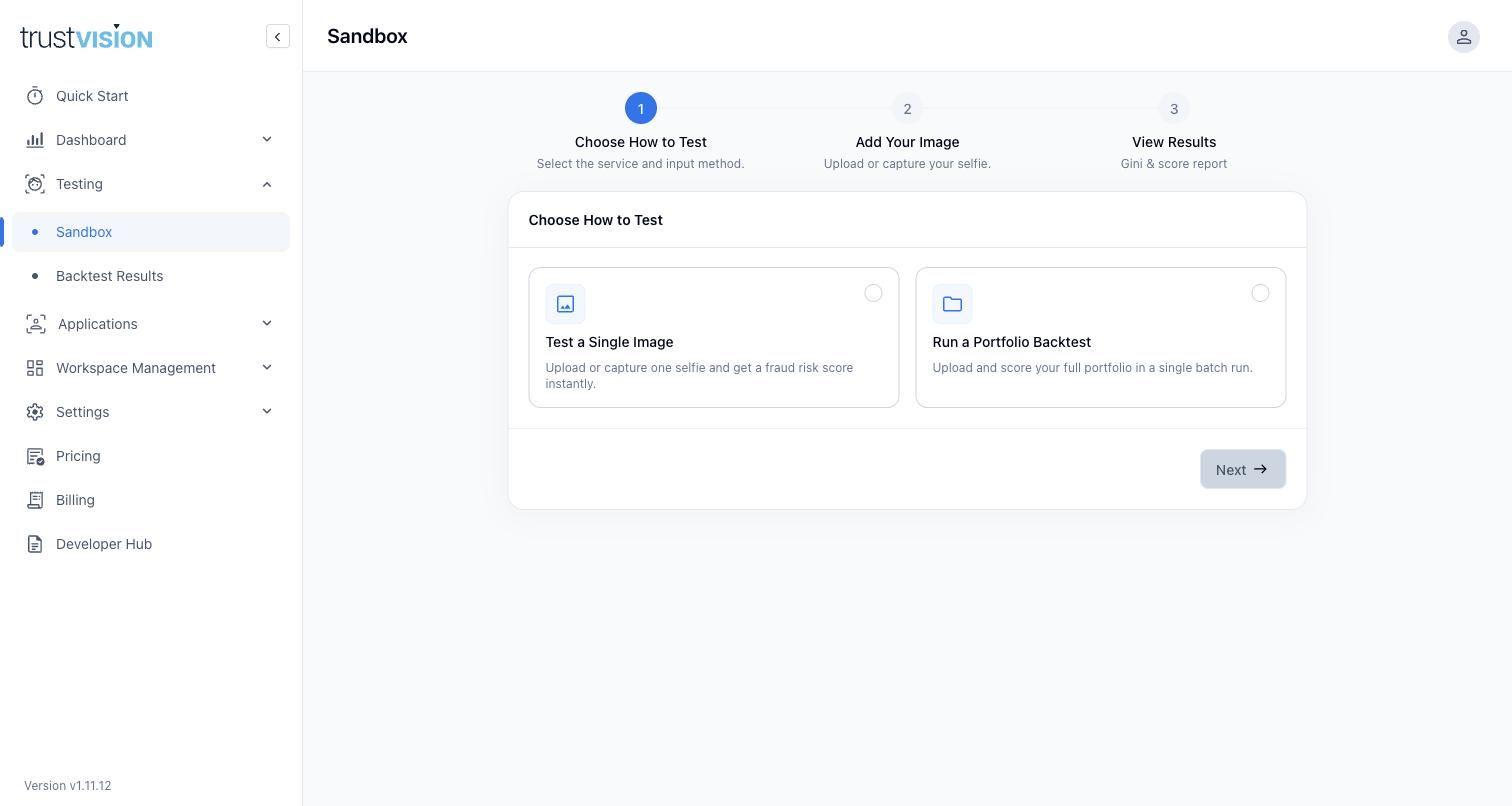Image resolution: width=1512 pixels, height=806 pixels.
Task: Navigate to Developer Hub
Action: click(151, 544)
